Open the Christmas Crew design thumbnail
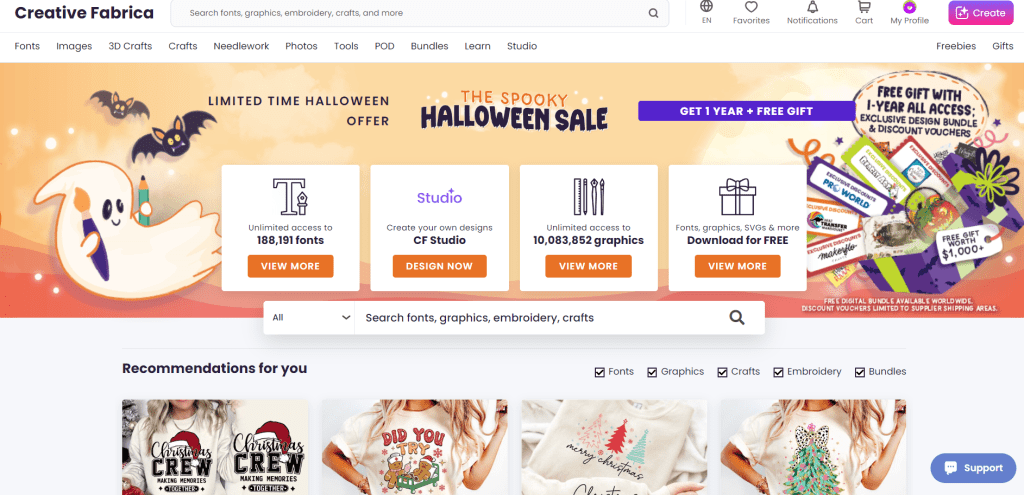Image resolution: width=1024 pixels, height=495 pixels. [x=215, y=447]
